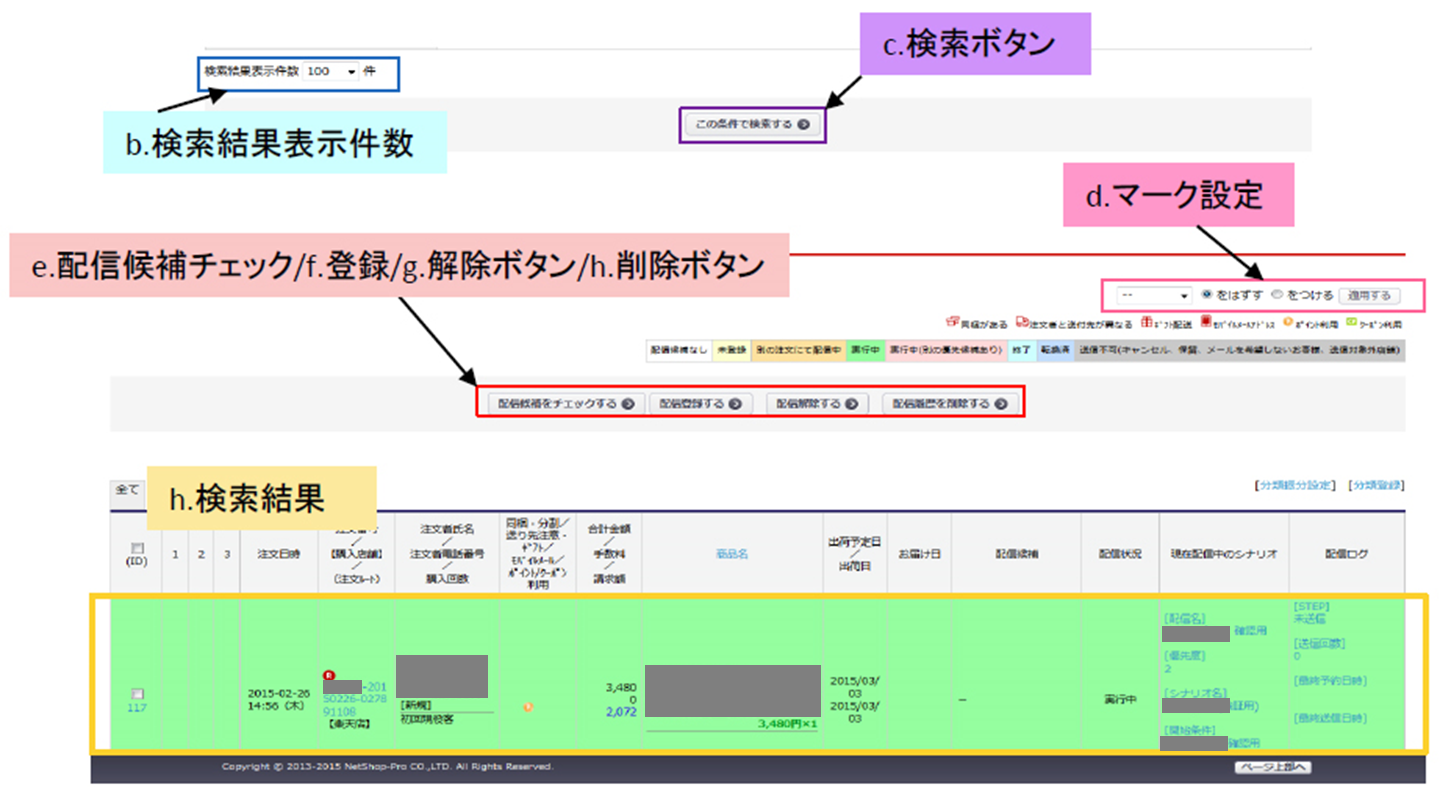Click the 配信候補をチェックする button
The height and width of the screenshot is (793, 1440).
[x=566, y=404]
